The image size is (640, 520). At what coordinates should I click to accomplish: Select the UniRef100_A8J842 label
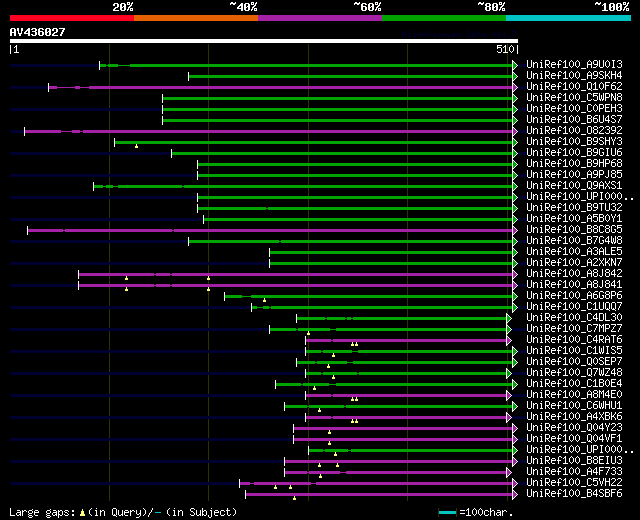click(x=574, y=273)
